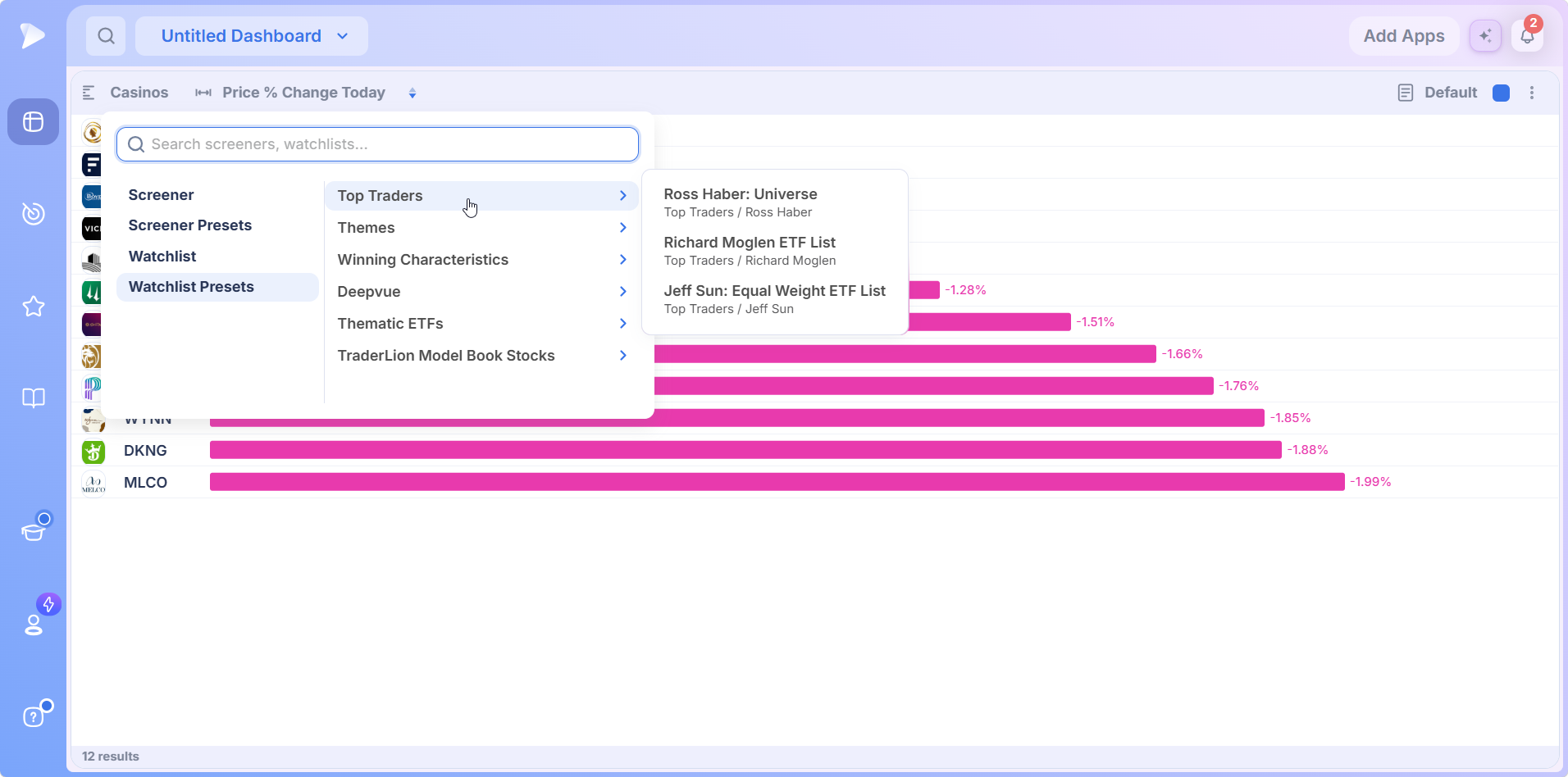
Task: Click the DKNG company logo
Action: (93, 451)
